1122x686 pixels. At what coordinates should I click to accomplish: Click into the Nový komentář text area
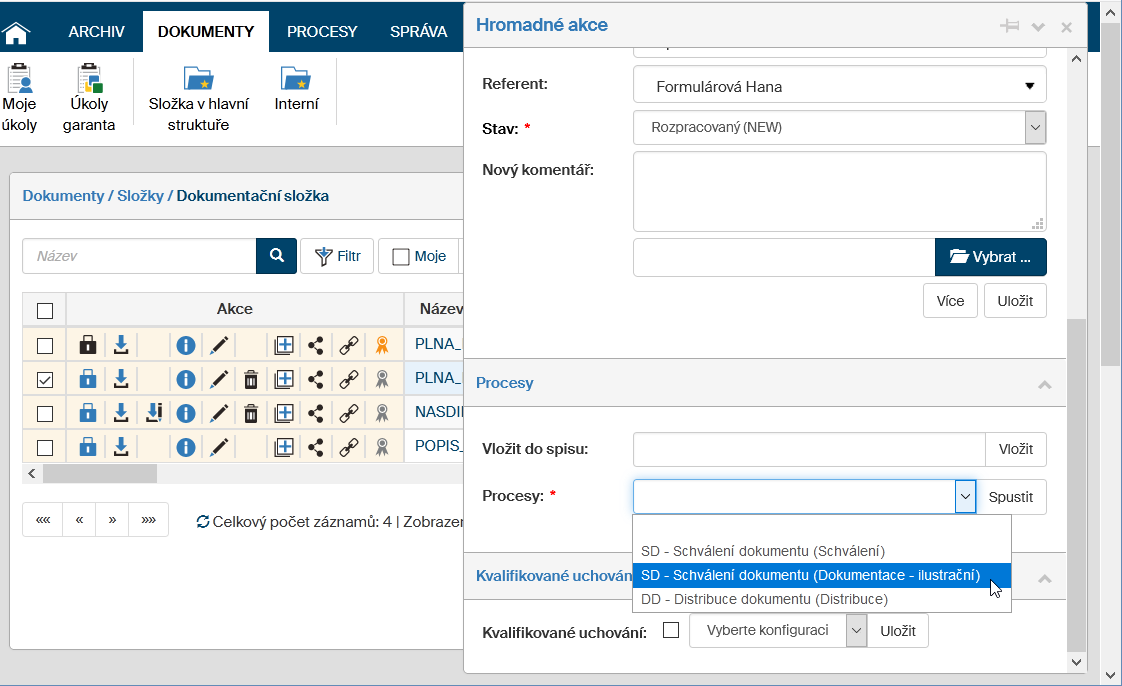point(839,191)
